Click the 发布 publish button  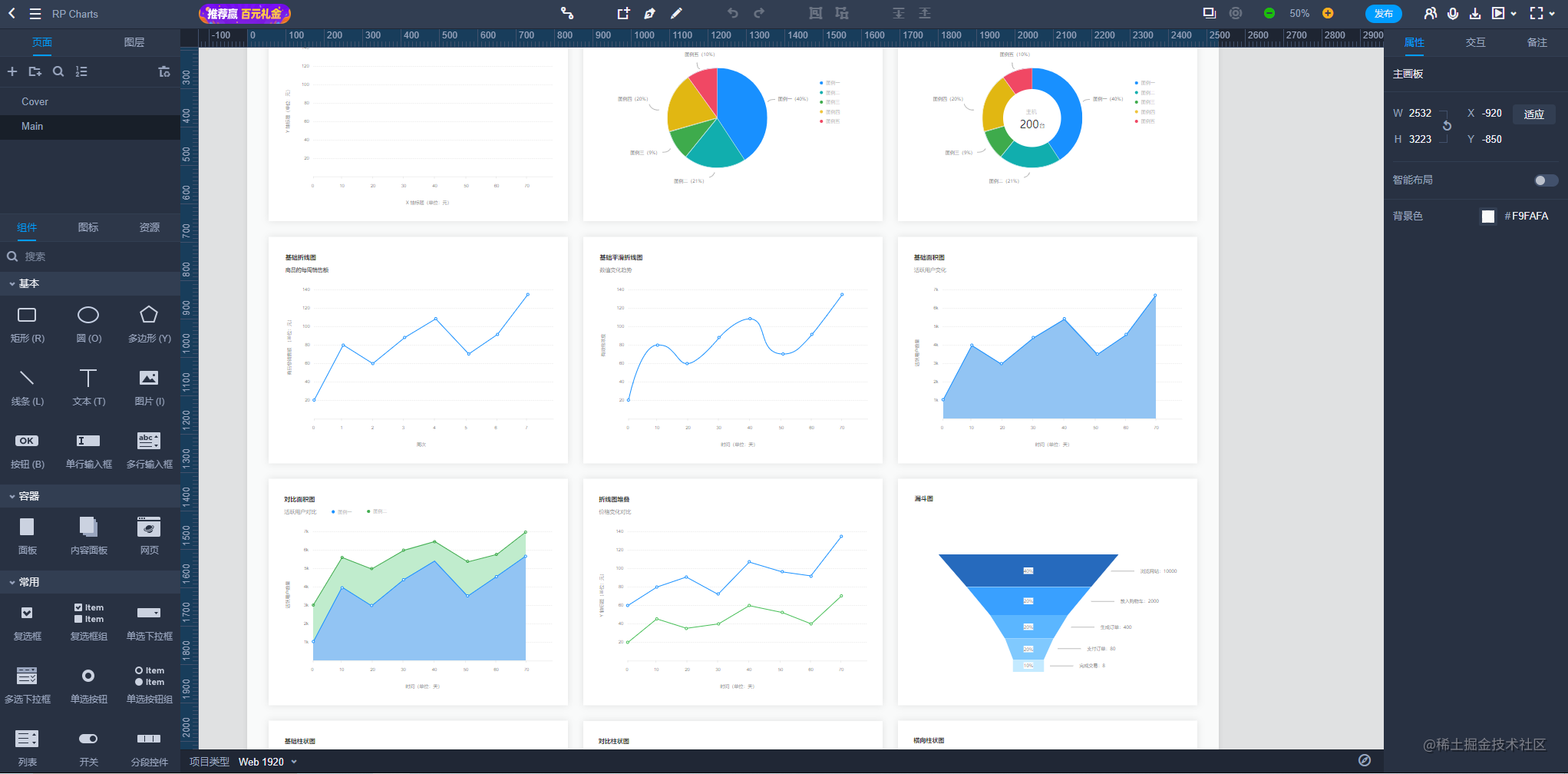(1384, 14)
